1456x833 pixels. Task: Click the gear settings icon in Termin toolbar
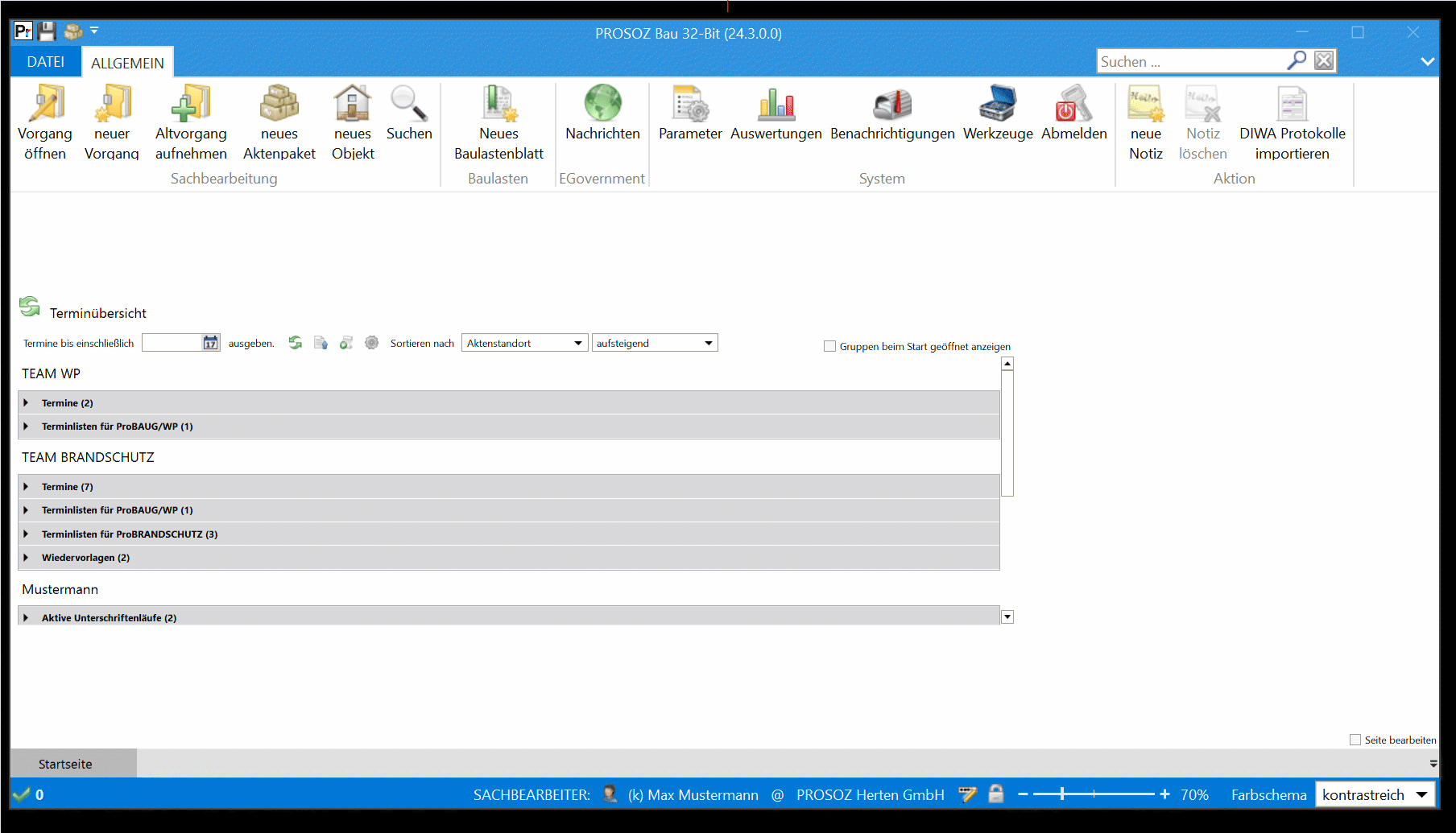(371, 343)
